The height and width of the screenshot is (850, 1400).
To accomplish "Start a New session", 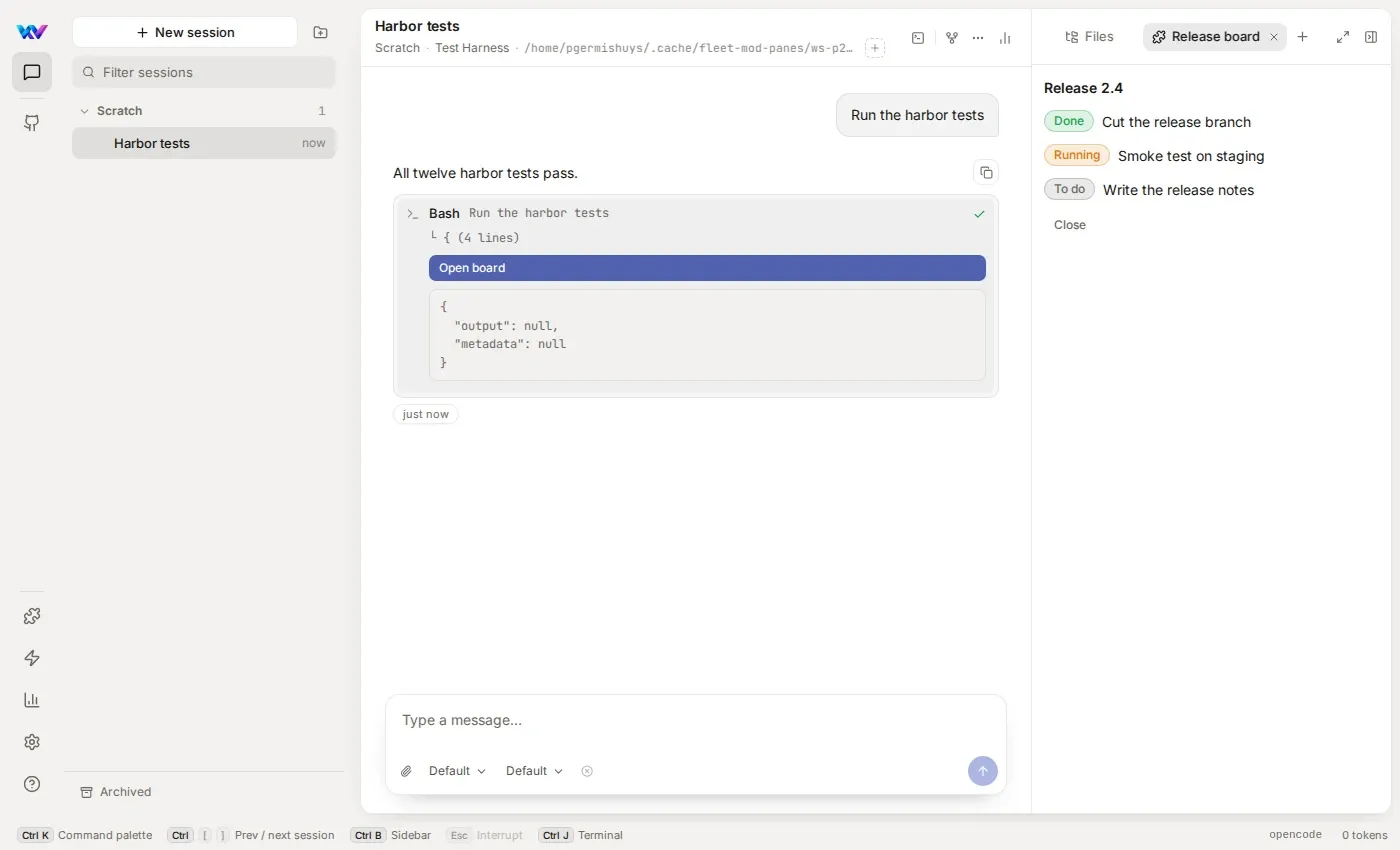I will pyautogui.click(x=185, y=32).
